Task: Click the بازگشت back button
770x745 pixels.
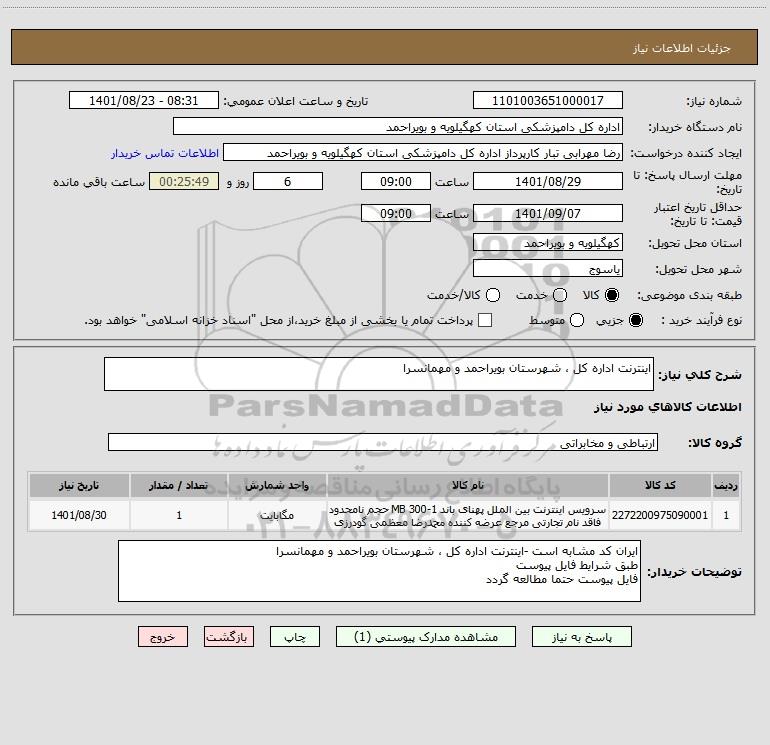Action: (229, 637)
